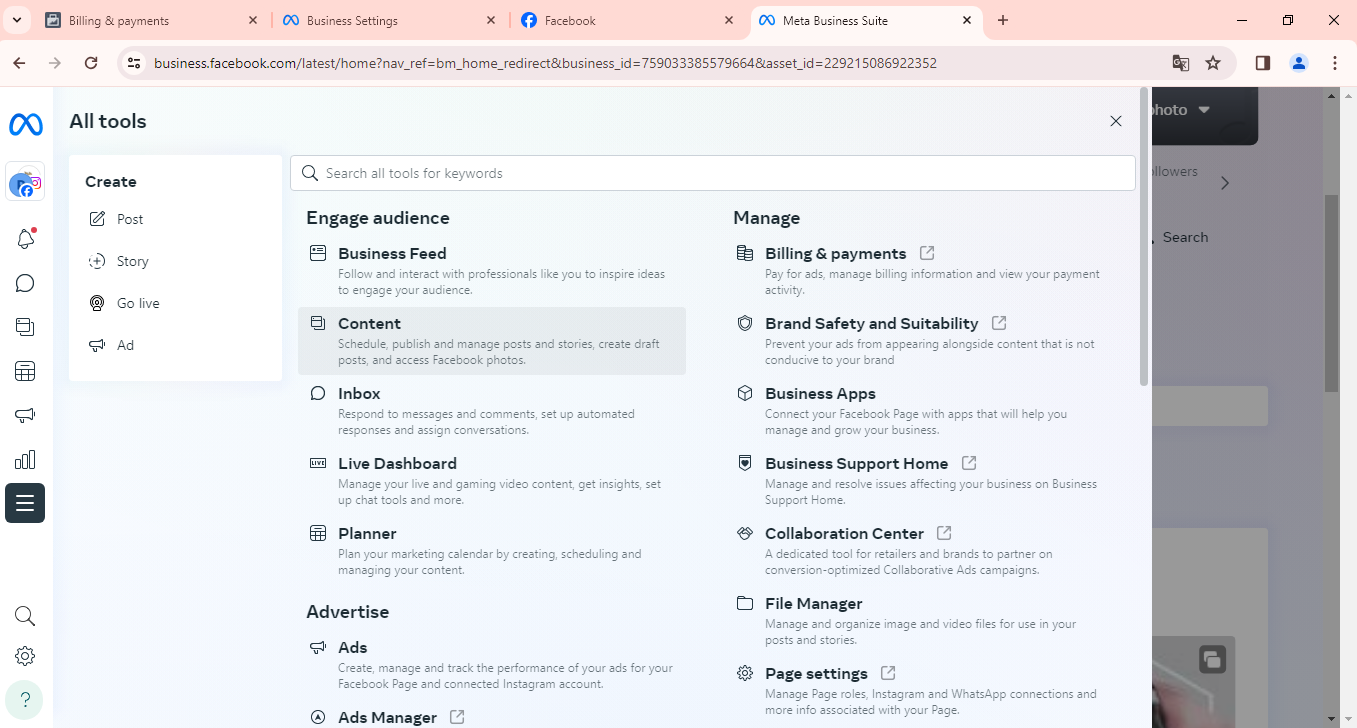Click the Page settings gear icon
The width and height of the screenshot is (1357, 728).
[x=745, y=673]
